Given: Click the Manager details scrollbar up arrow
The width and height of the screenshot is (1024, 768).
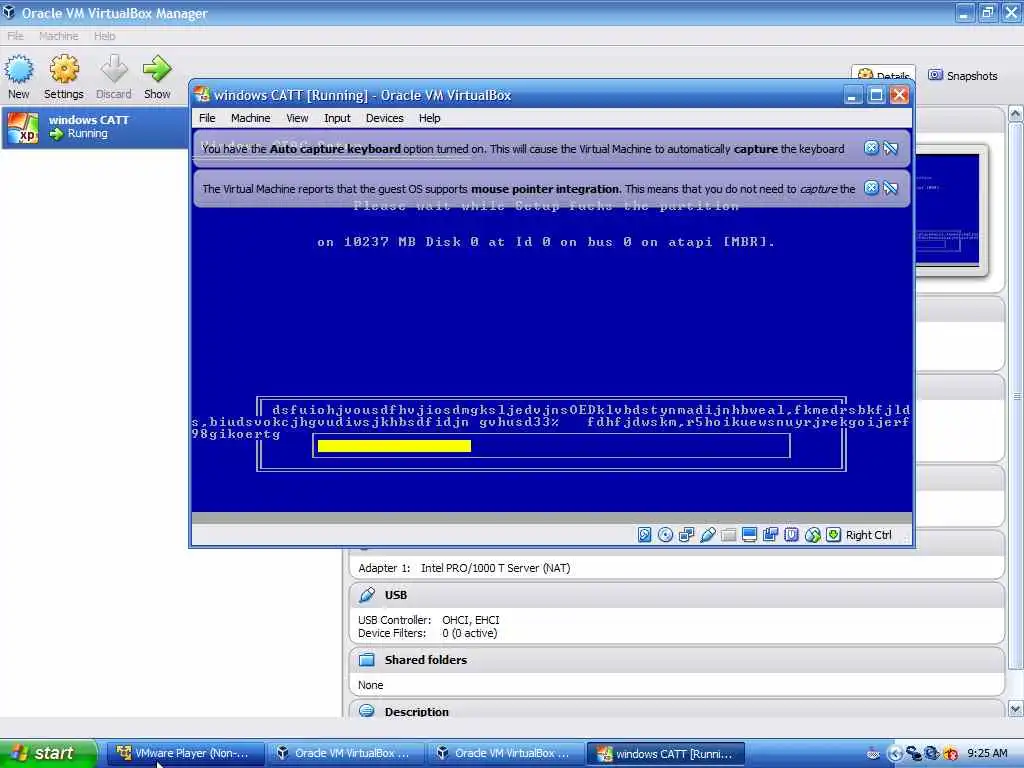Looking at the screenshot, I should click(x=1016, y=114).
